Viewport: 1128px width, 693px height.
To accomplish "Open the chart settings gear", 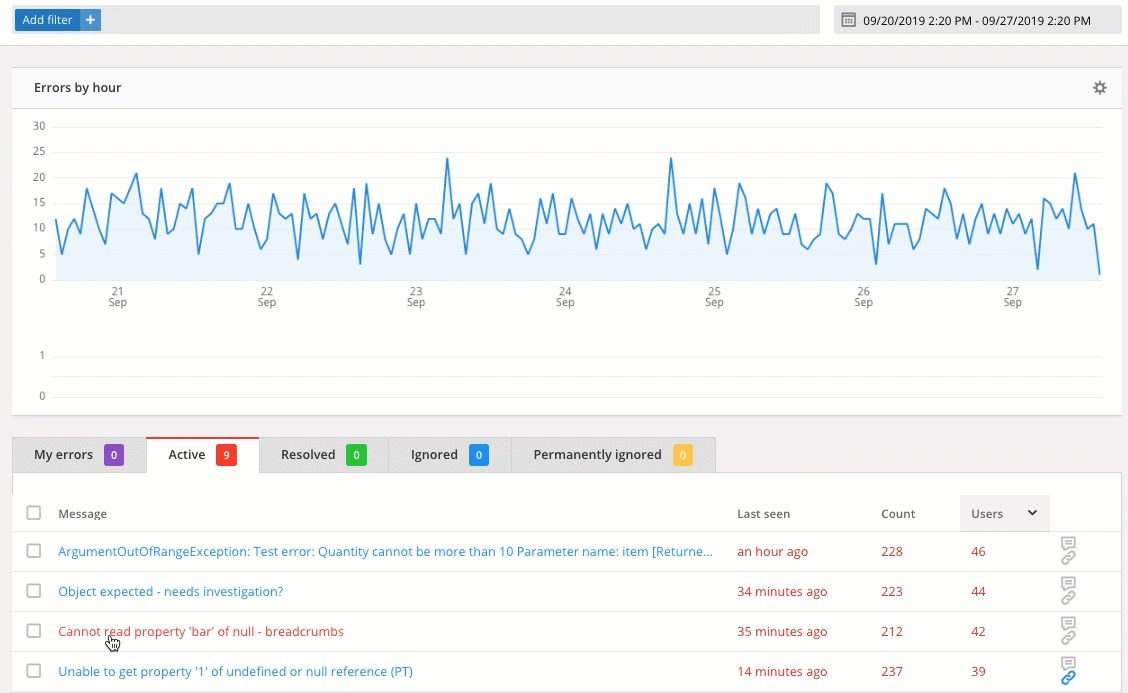I will pyautogui.click(x=1099, y=88).
